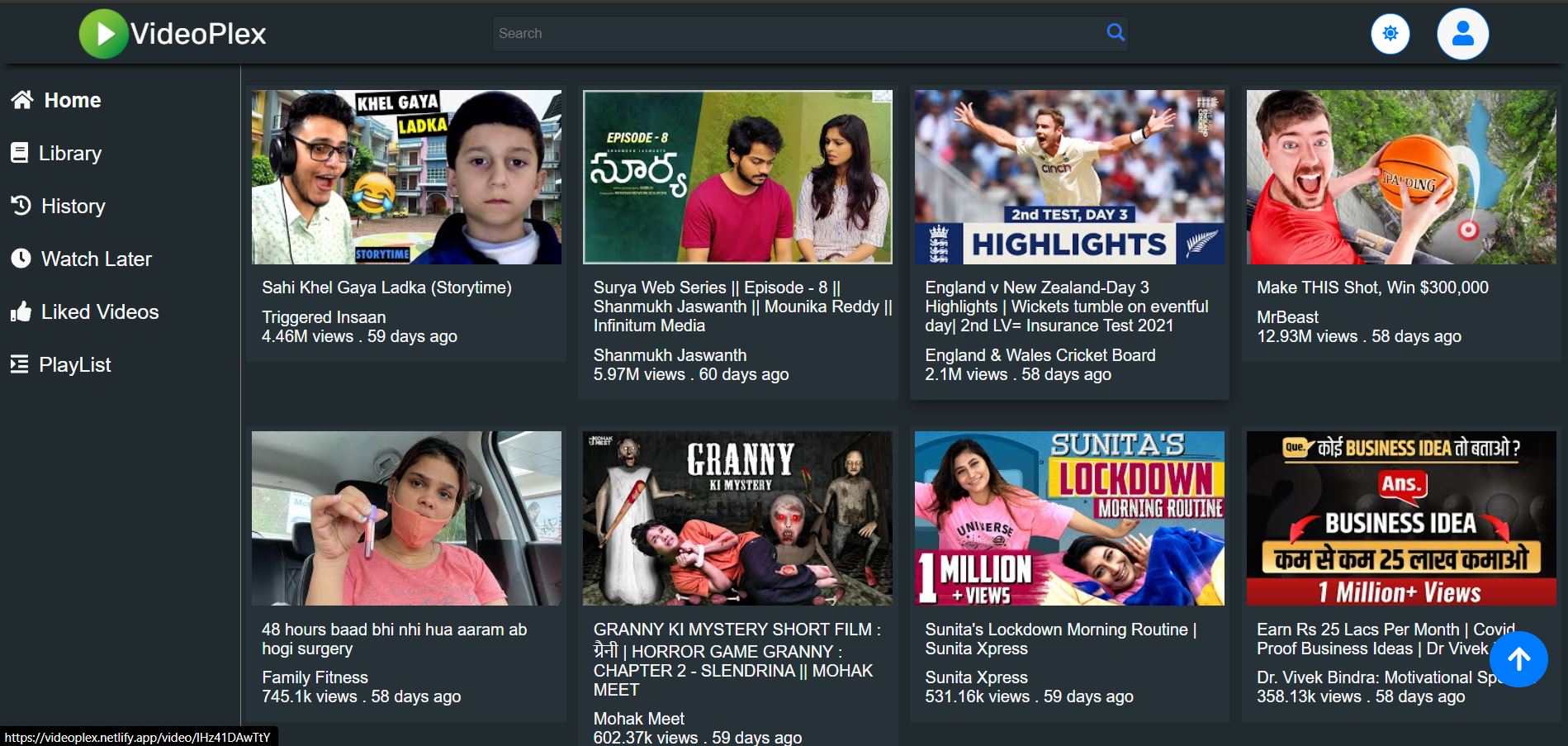Click "5.97M views . 60 days ago"
This screenshot has width=1568, height=746.
(x=690, y=374)
